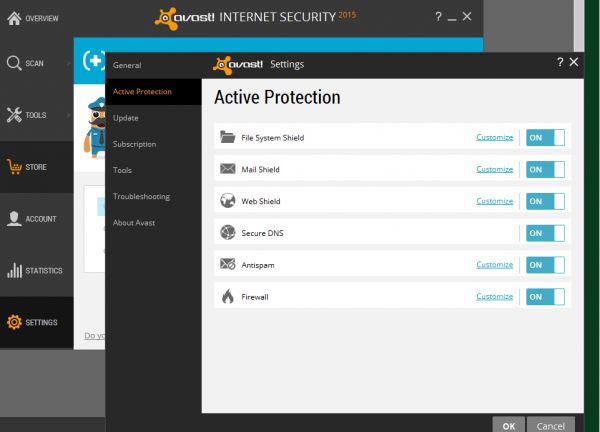Toggle File System Shield off
The height and width of the screenshot is (432, 600).
click(x=545, y=137)
